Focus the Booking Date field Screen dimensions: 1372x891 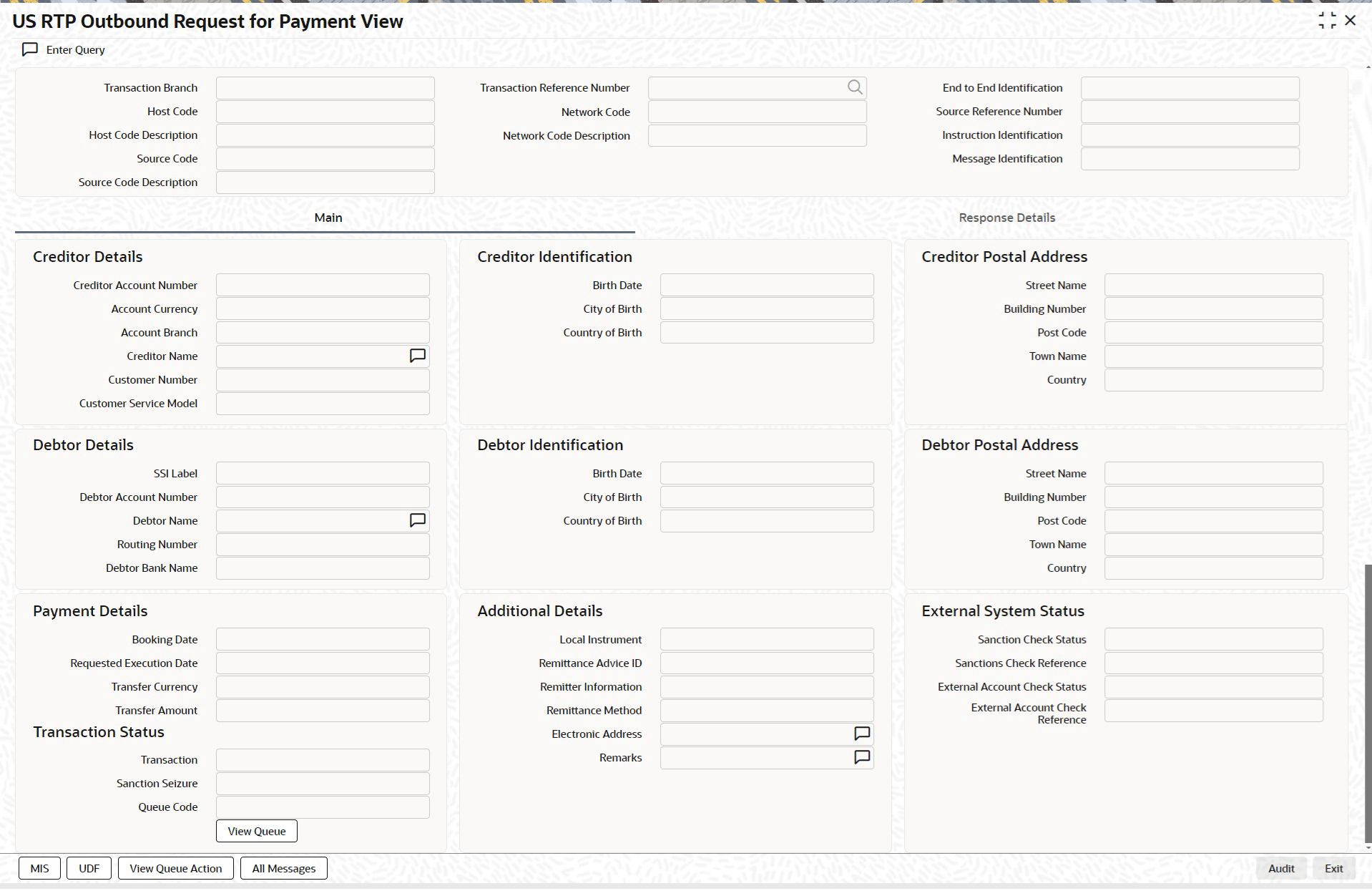323,639
